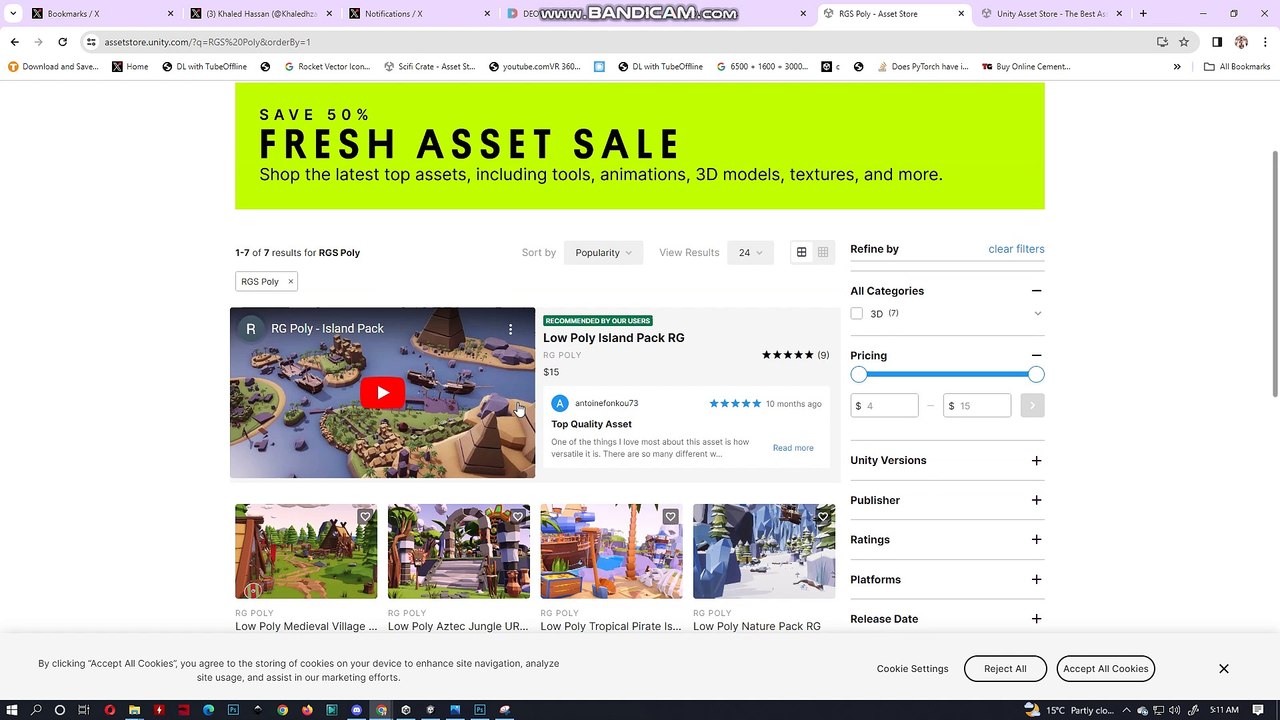Read more of the Top Quality Asset review
Image resolution: width=1280 pixels, height=720 pixels.
pyautogui.click(x=793, y=448)
